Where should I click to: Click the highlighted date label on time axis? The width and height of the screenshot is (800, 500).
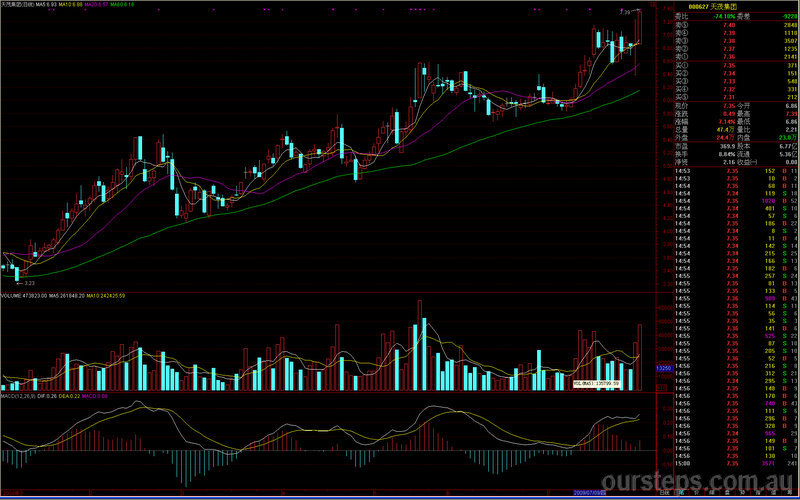[x=589, y=493]
